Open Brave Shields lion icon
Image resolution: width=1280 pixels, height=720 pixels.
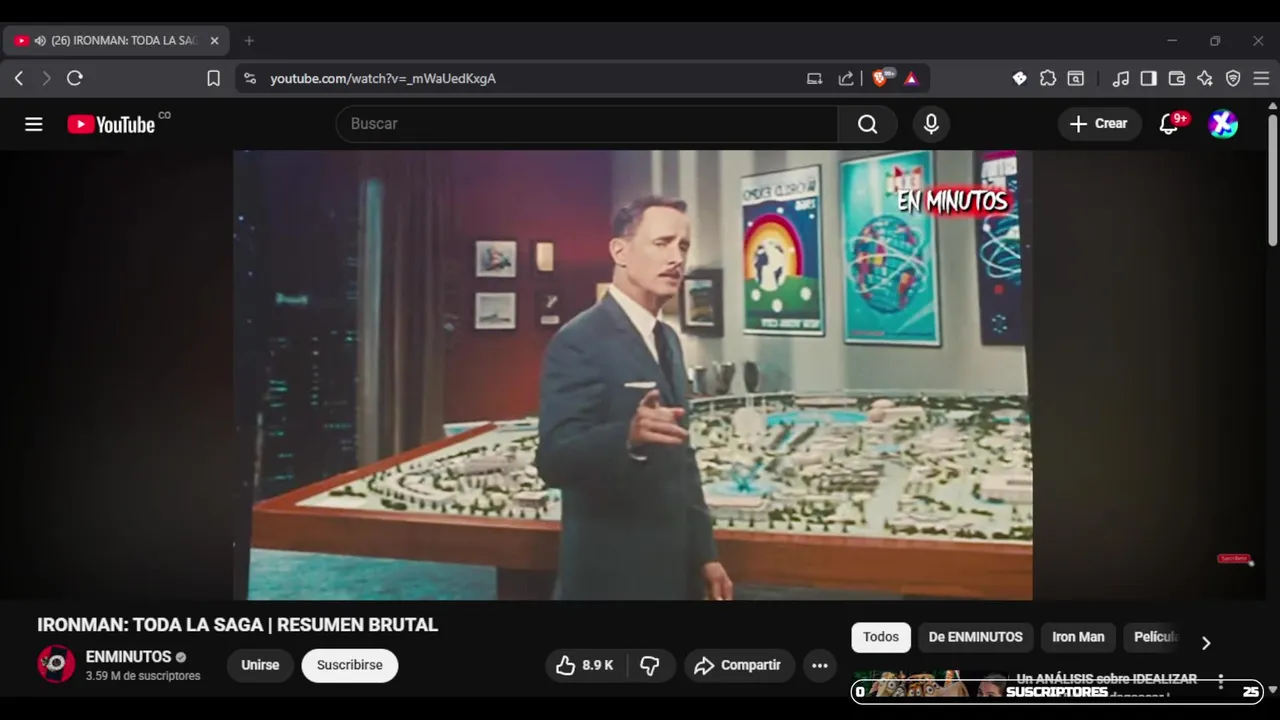point(882,78)
